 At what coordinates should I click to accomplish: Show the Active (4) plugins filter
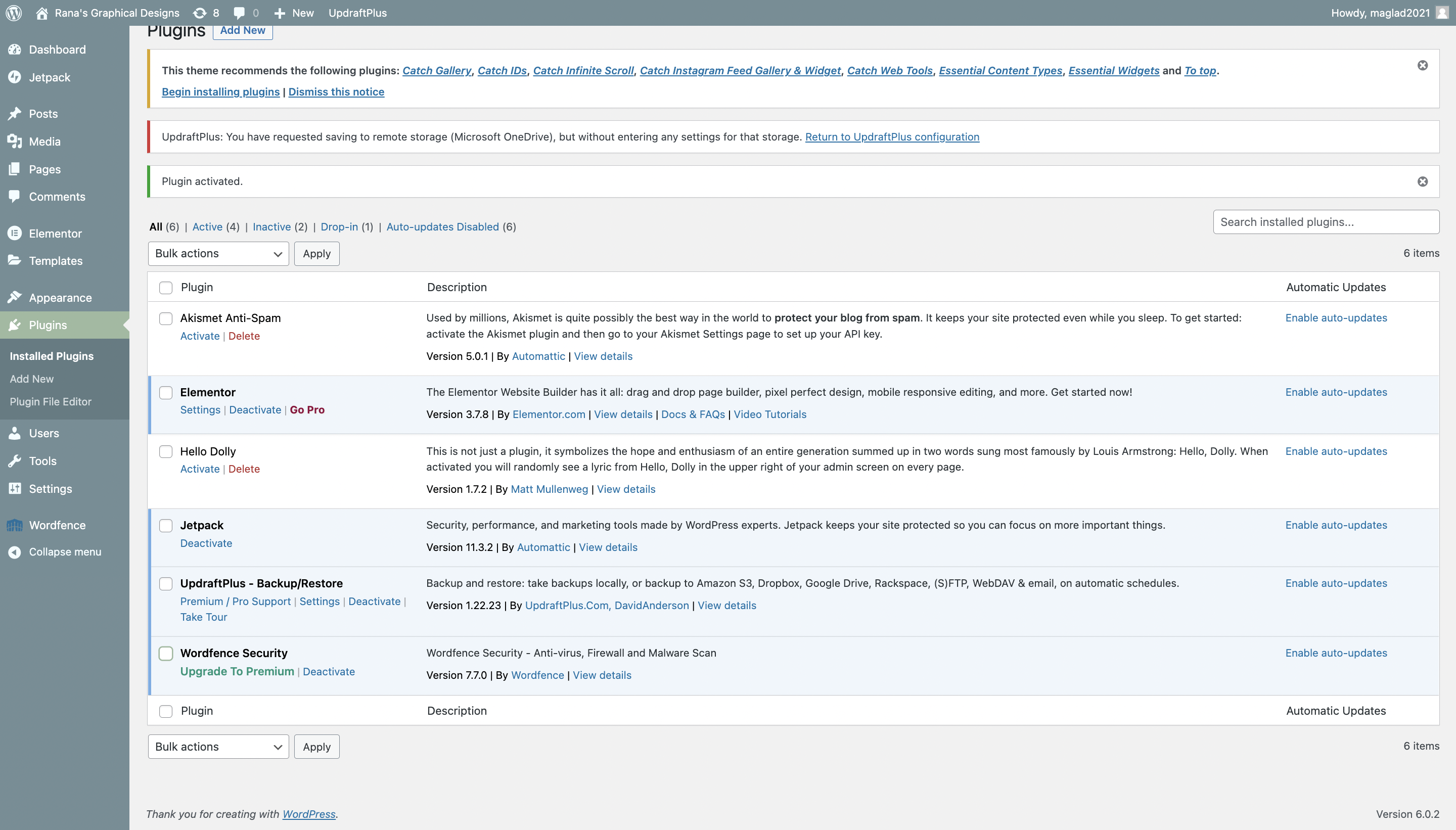[x=215, y=227]
